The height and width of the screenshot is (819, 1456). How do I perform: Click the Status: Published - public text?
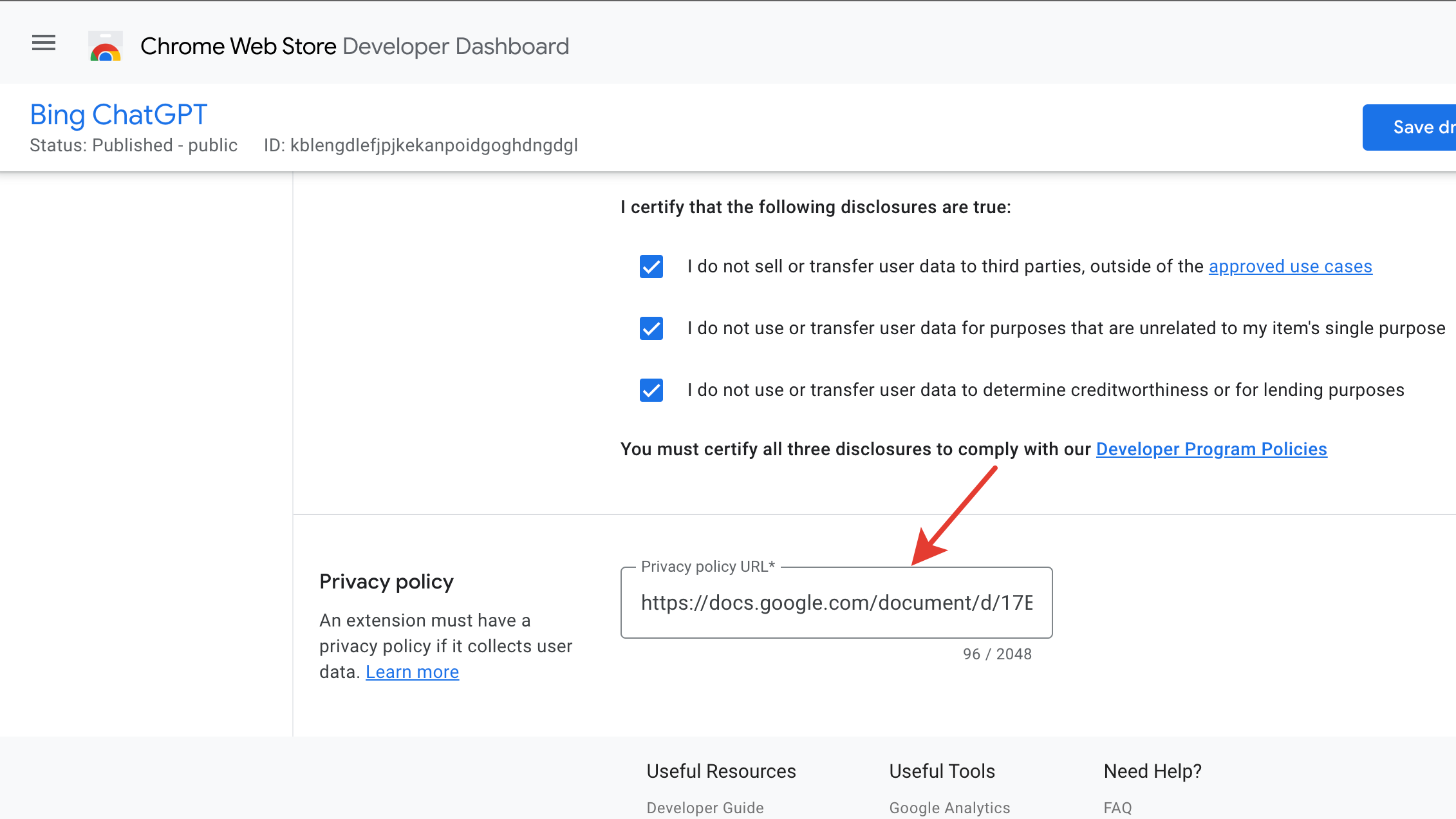click(133, 146)
